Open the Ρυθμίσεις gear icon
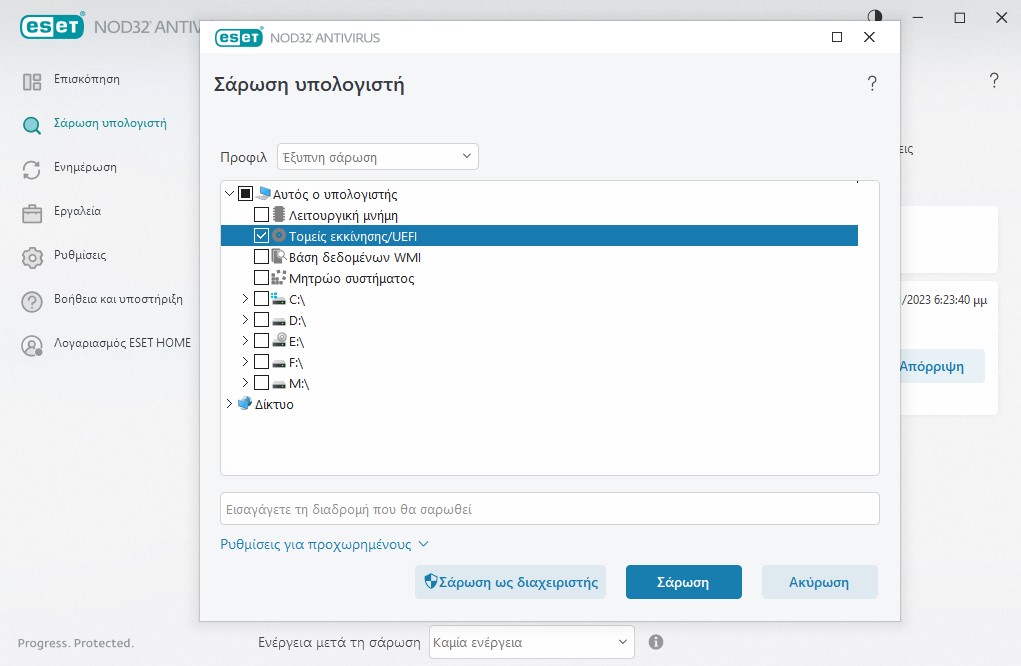This screenshot has width=1021, height=666. [x=30, y=256]
